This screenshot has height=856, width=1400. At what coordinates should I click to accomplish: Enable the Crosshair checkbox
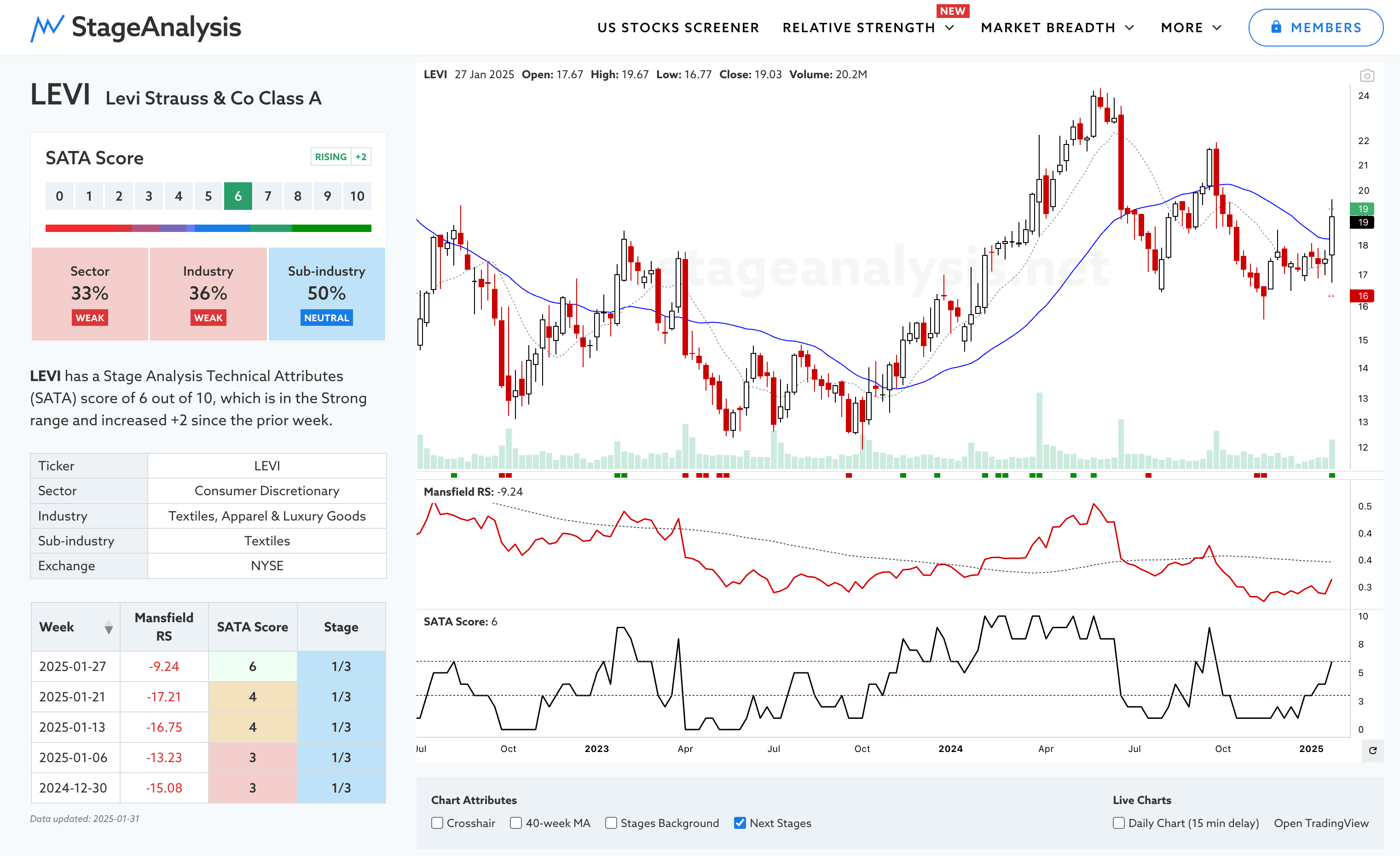coord(437,823)
